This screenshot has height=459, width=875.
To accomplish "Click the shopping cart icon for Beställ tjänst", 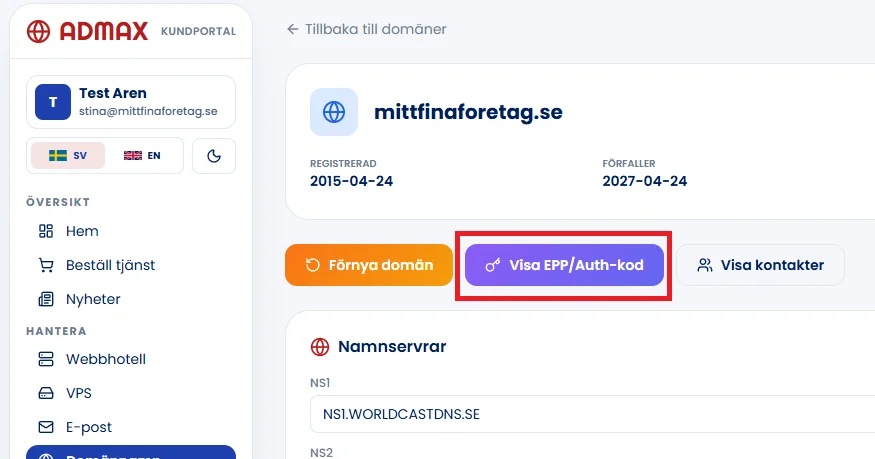I will (46, 265).
